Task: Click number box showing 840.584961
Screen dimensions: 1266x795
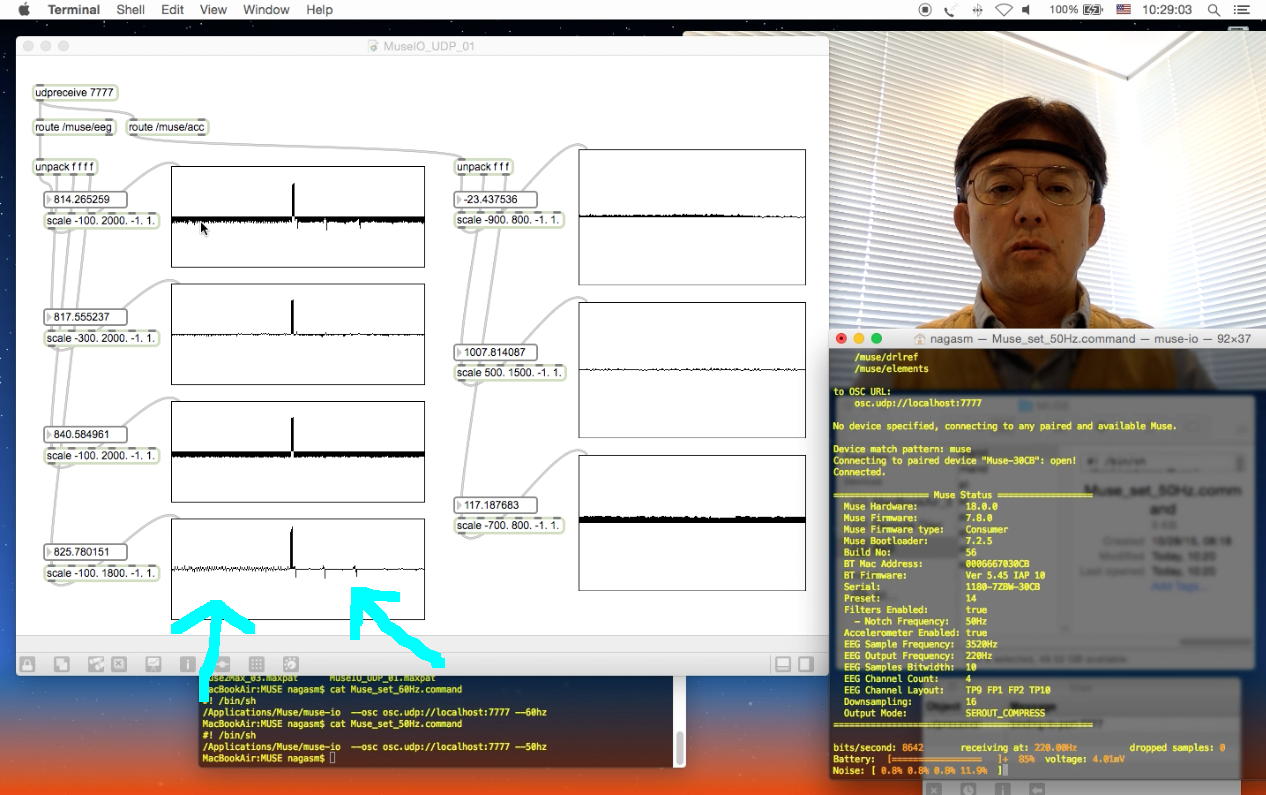Action: pos(85,434)
